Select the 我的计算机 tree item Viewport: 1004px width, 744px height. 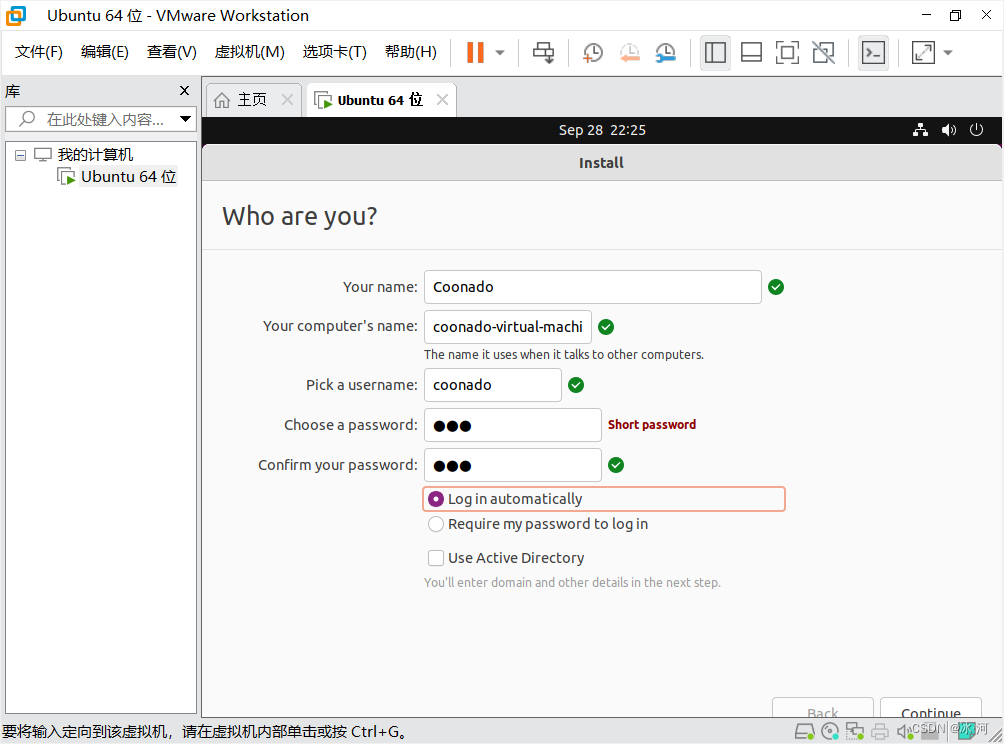pos(95,154)
